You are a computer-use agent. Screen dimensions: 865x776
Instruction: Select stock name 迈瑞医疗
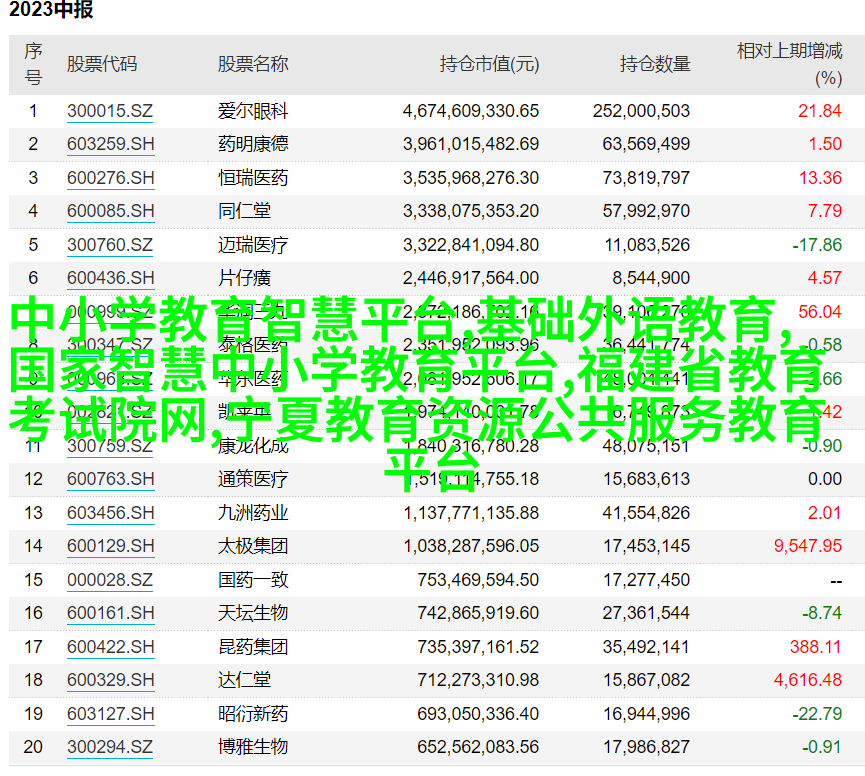coord(253,245)
